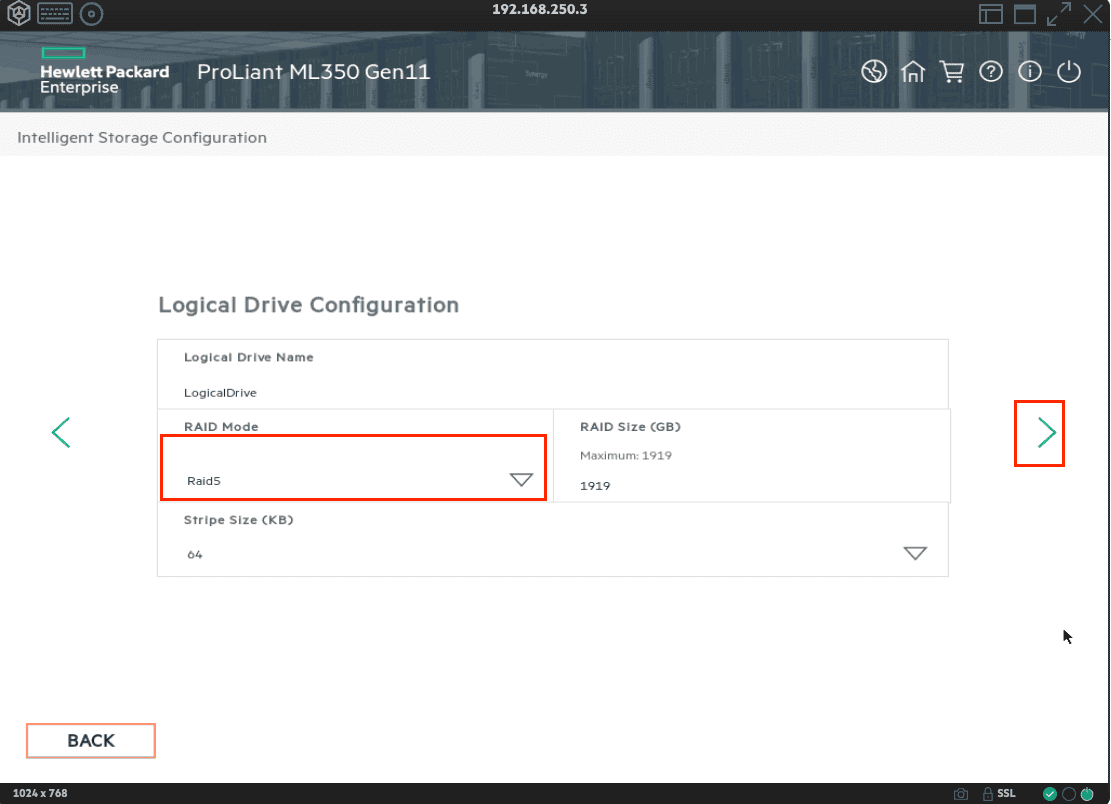Open the virtual keyboard icon in console bar
This screenshot has height=804, width=1111.
click(x=55, y=13)
